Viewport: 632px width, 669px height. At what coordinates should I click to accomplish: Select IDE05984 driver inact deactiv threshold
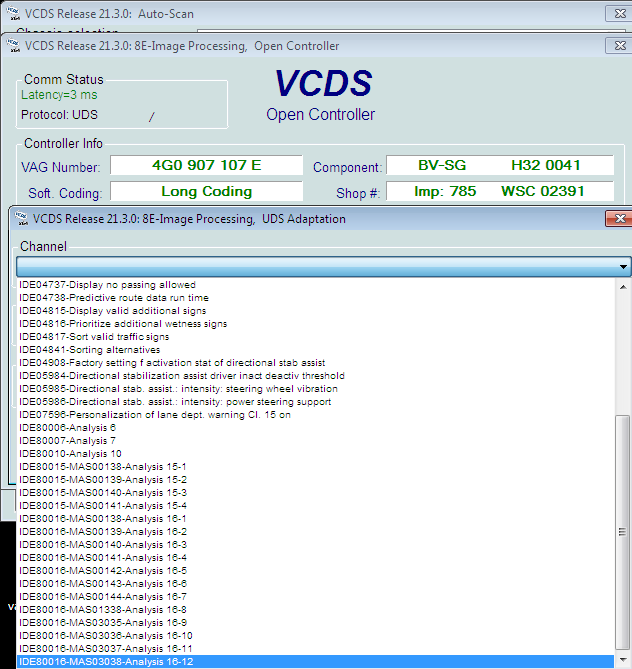pyautogui.click(x=315, y=375)
